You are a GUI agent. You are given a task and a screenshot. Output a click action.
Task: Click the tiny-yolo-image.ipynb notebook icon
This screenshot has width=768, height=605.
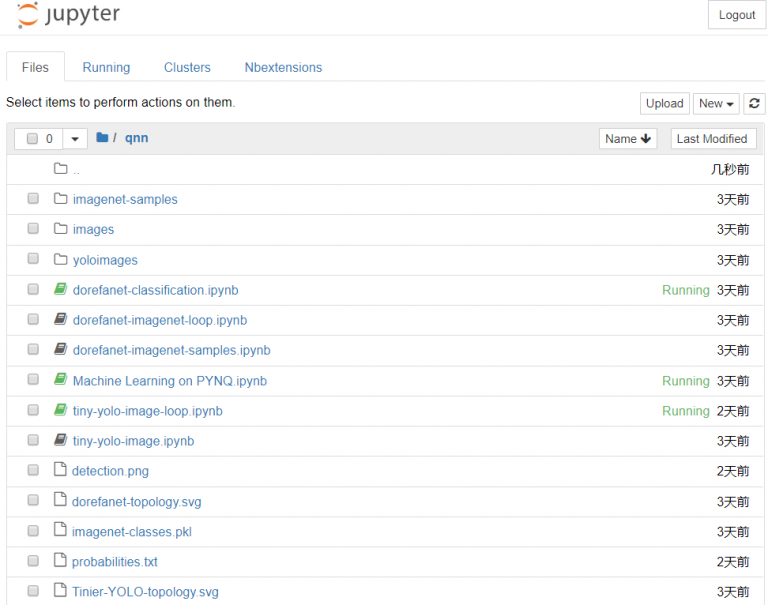click(60, 441)
